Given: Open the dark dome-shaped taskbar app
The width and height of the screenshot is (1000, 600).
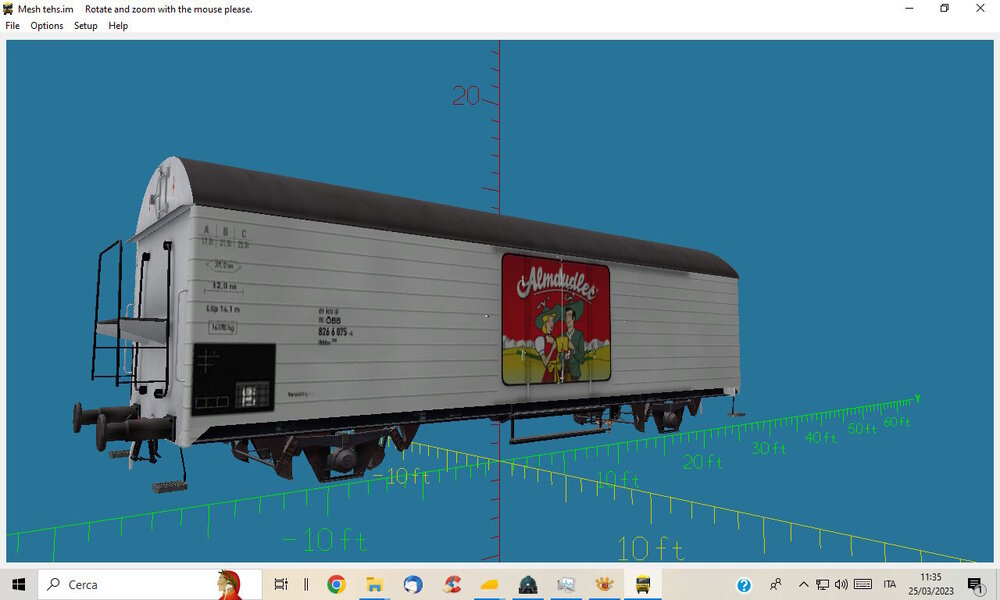Looking at the screenshot, I should 528,584.
